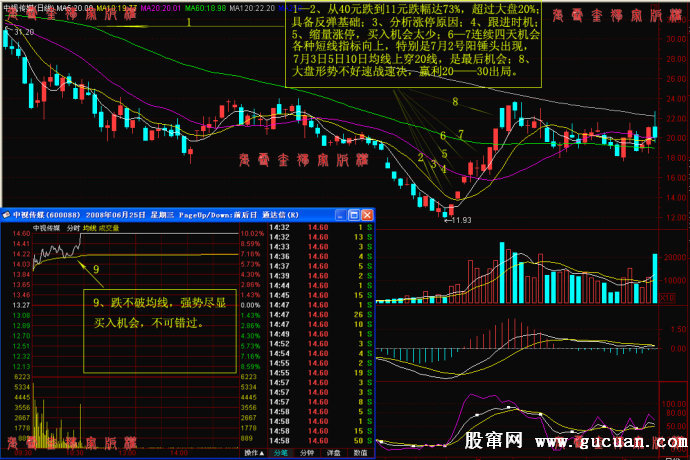690x460 pixels.
Task: Open the 操作 dropdown at popup bottom
Action: tap(254, 453)
